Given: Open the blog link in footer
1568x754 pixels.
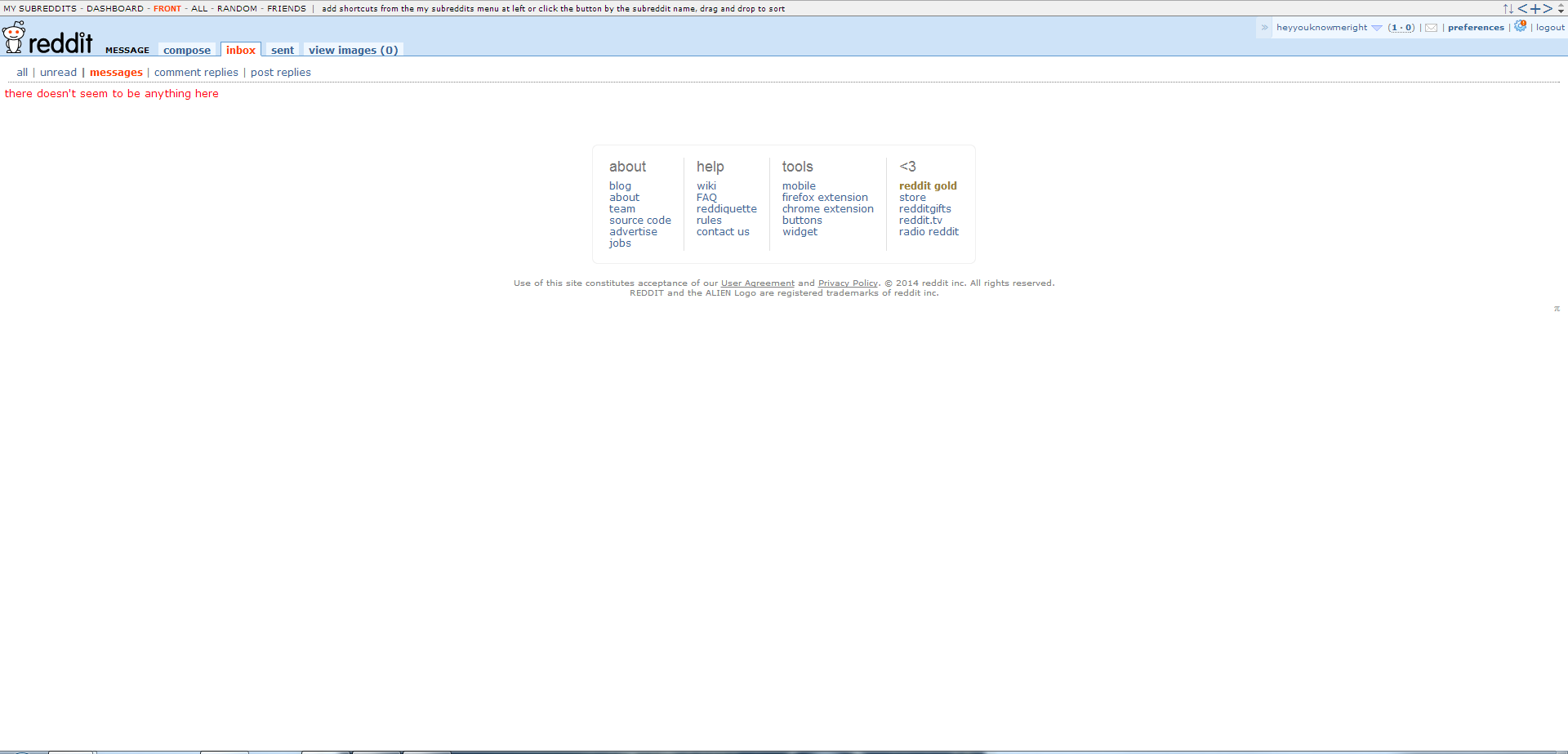Looking at the screenshot, I should [x=620, y=186].
